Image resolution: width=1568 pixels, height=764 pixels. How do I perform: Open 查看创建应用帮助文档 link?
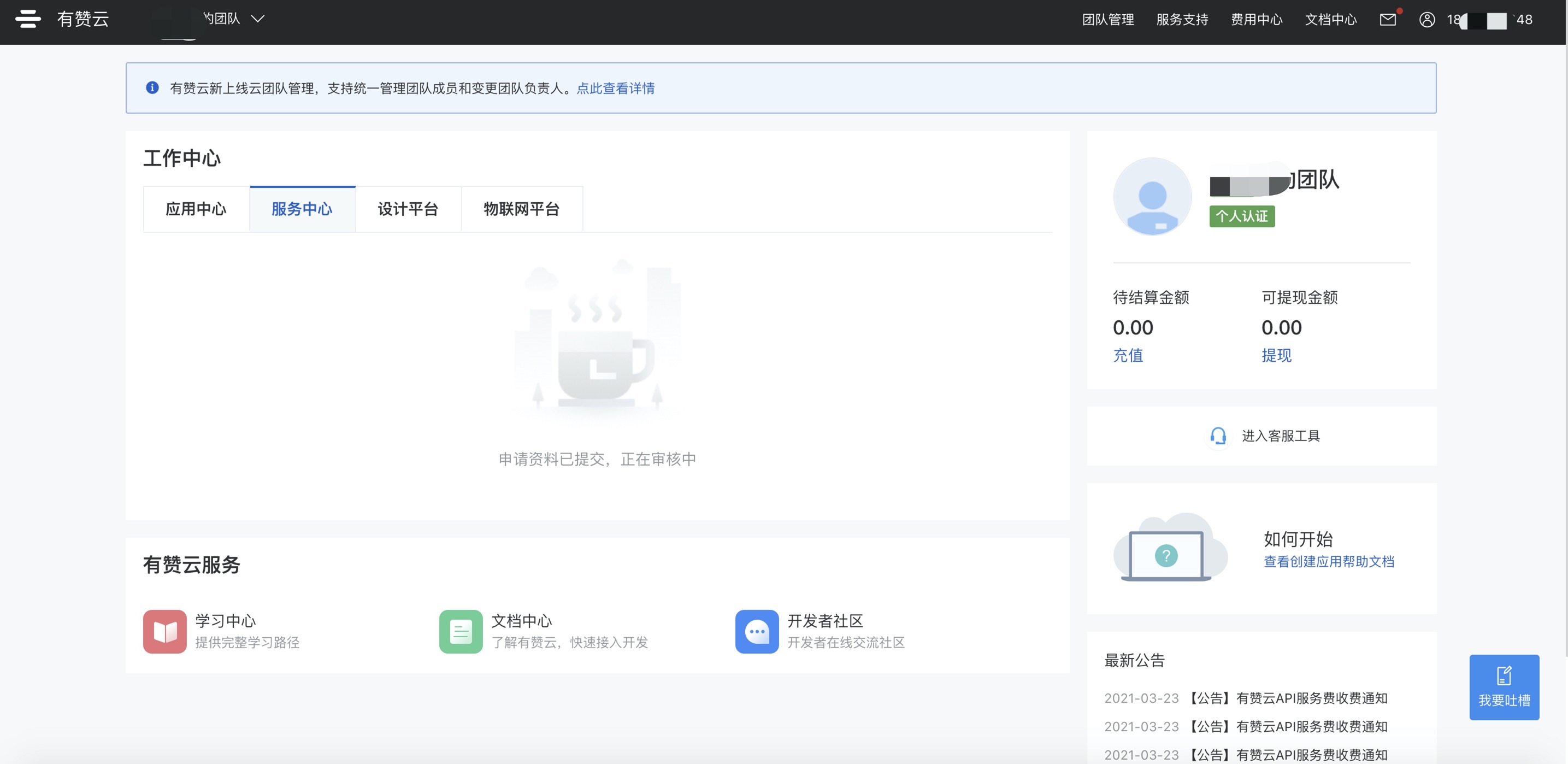click(x=1329, y=561)
